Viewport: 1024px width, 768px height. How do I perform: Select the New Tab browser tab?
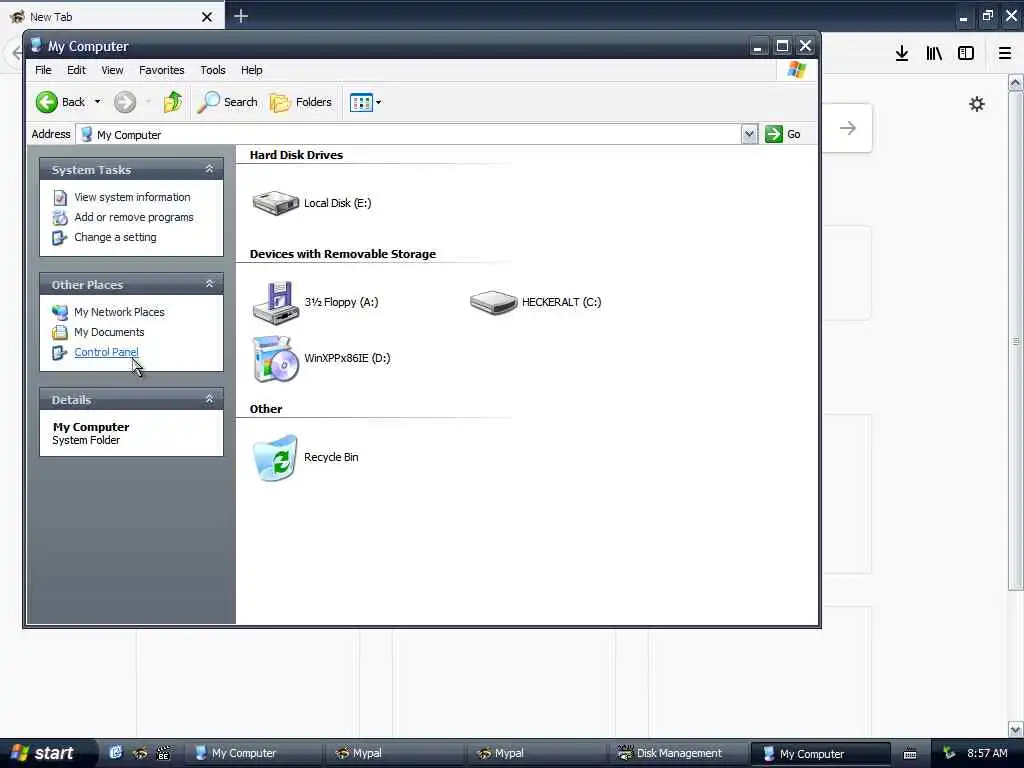(x=112, y=16)
